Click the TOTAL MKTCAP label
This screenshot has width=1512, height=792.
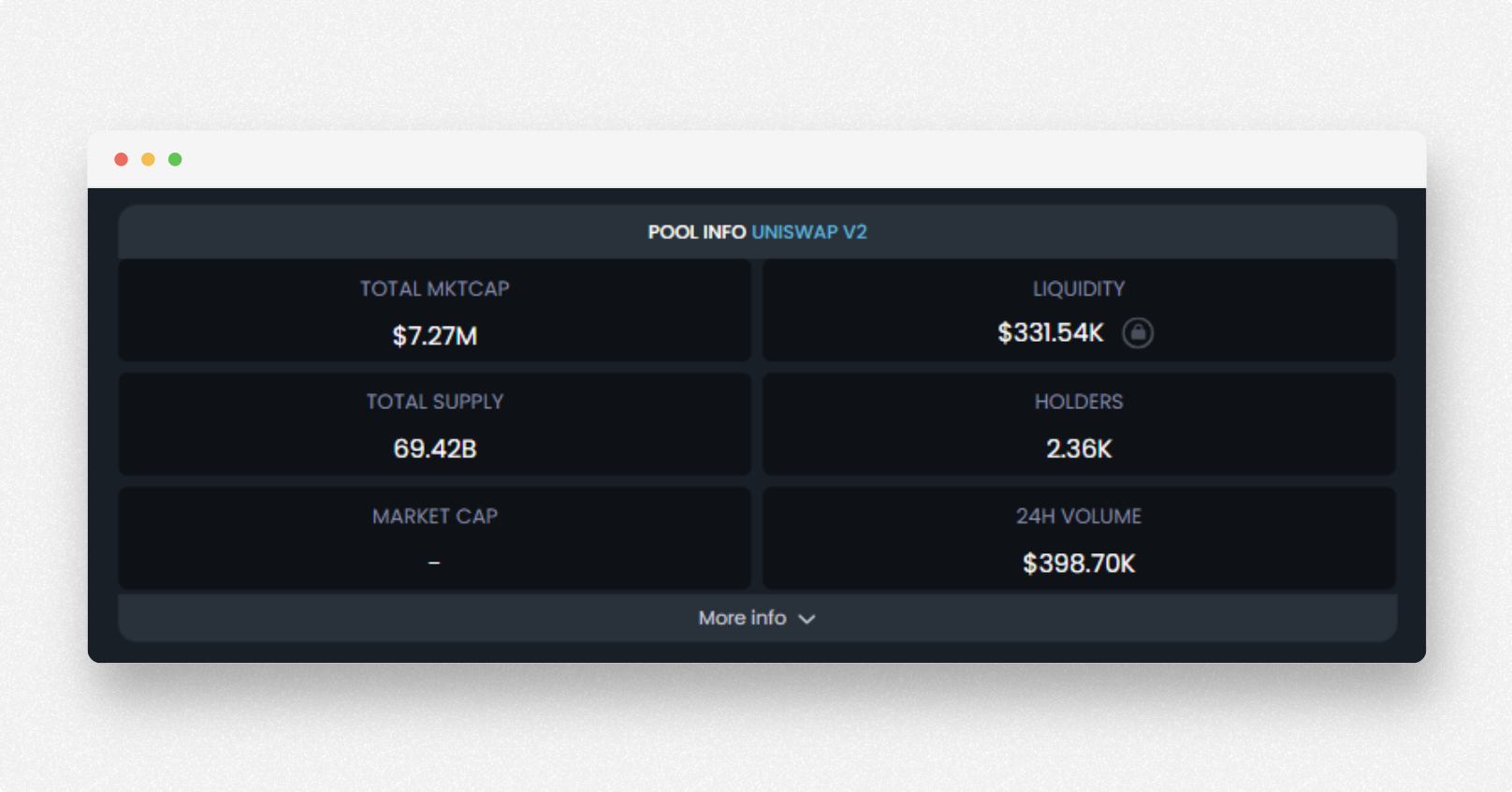[435, 288]
